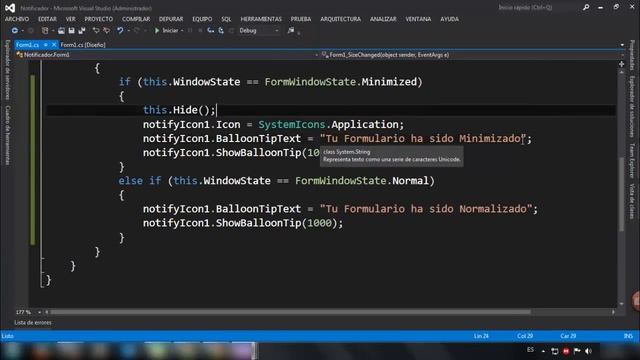Image resolution: width=640 pixels, height=360 pixels.
Task: Click the "Tu Formulario ha sido Normalizado" string
Action: 426,209
